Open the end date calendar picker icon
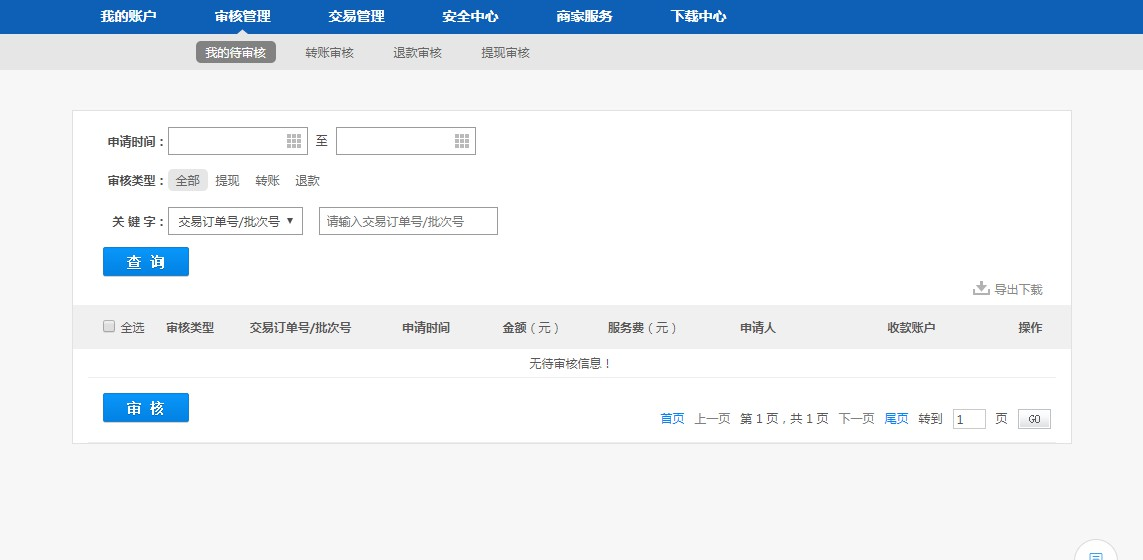The width and height of the screenshot is (1143, 560). tap(462, 141)
